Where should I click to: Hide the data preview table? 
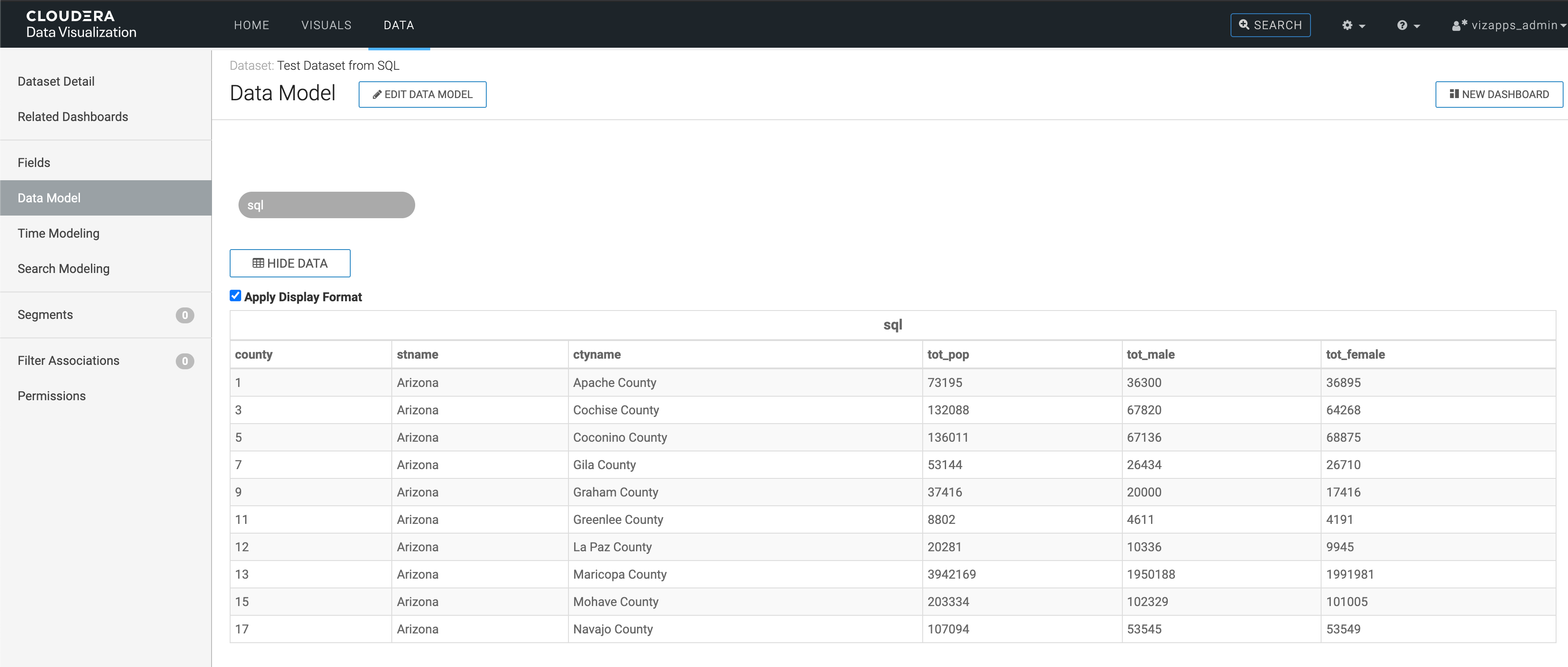(290, 263)
